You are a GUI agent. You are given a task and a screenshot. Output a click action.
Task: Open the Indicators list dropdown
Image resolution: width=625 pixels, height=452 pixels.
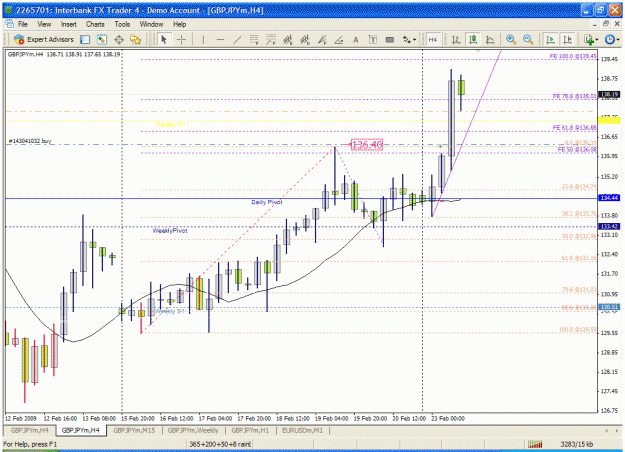(x=591, y=39)
